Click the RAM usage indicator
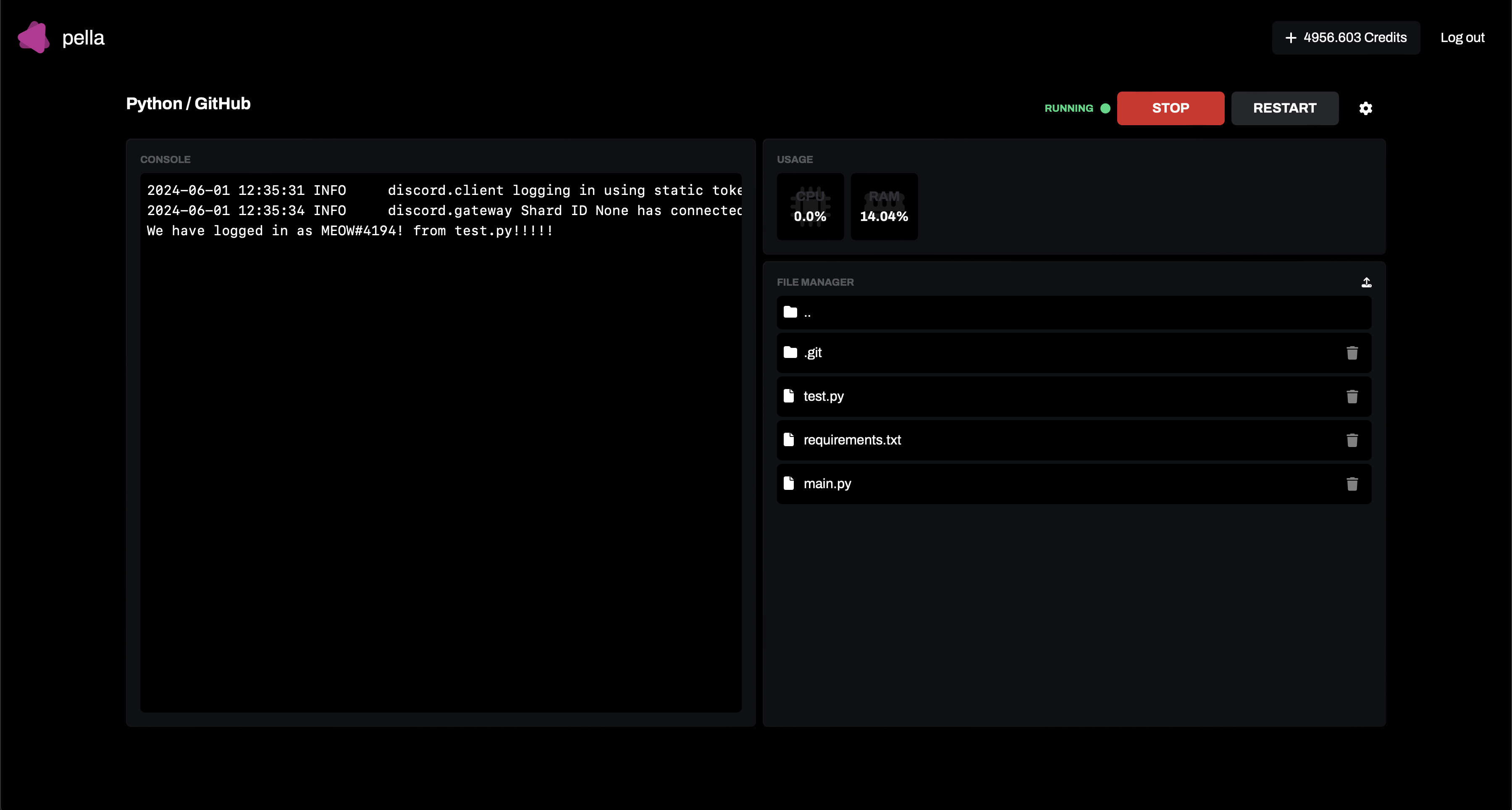Viewport: 1512px width, 810px height. [x=883, y=207]
